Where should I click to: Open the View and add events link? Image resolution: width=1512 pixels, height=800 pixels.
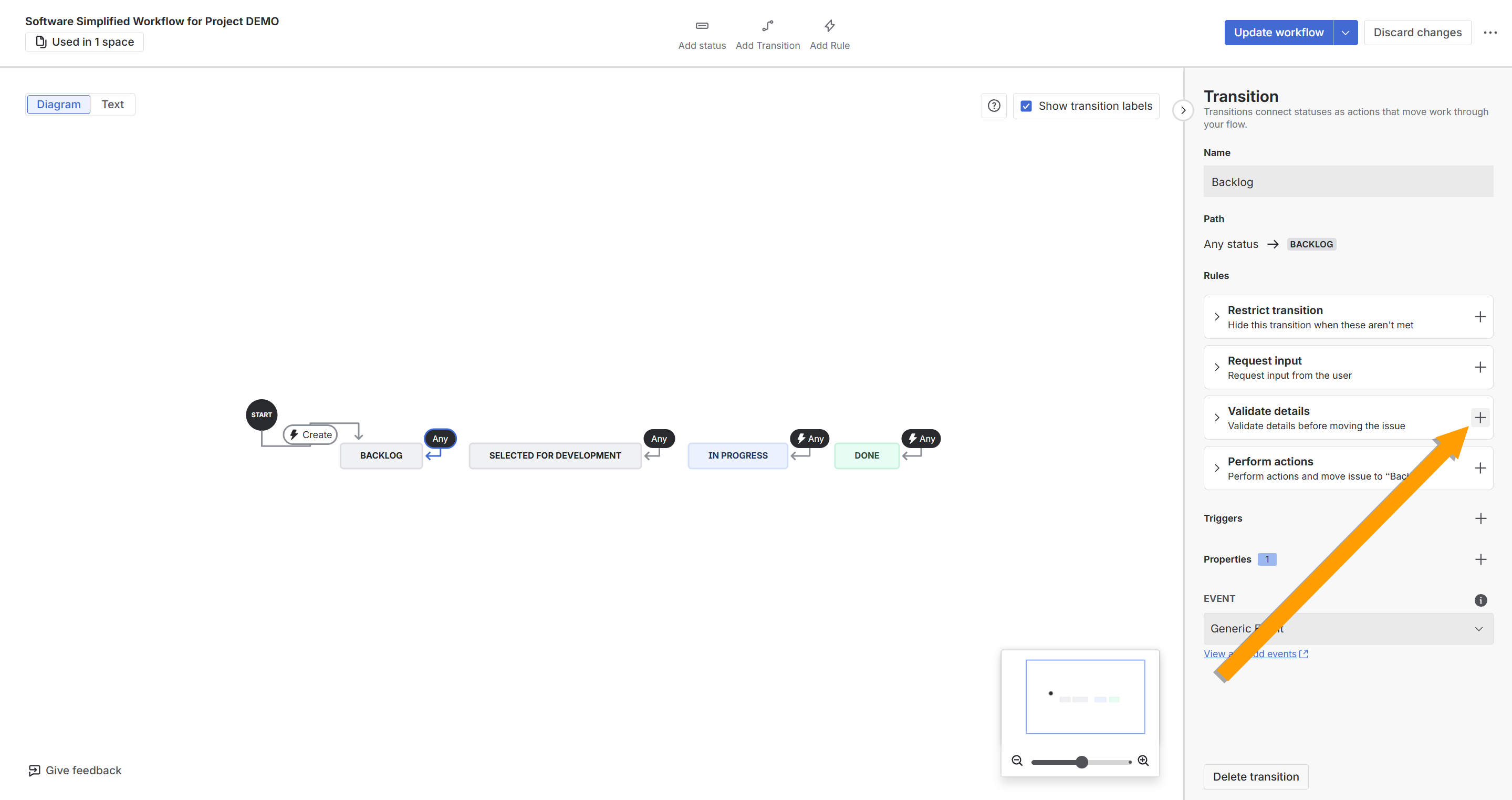(x=1256, y=654)
